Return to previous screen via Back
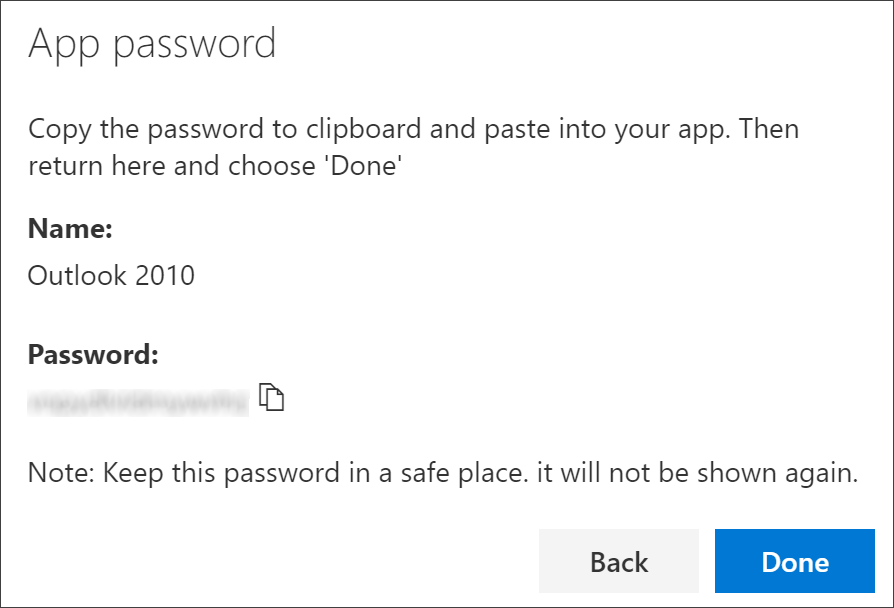 click(618, 561)
